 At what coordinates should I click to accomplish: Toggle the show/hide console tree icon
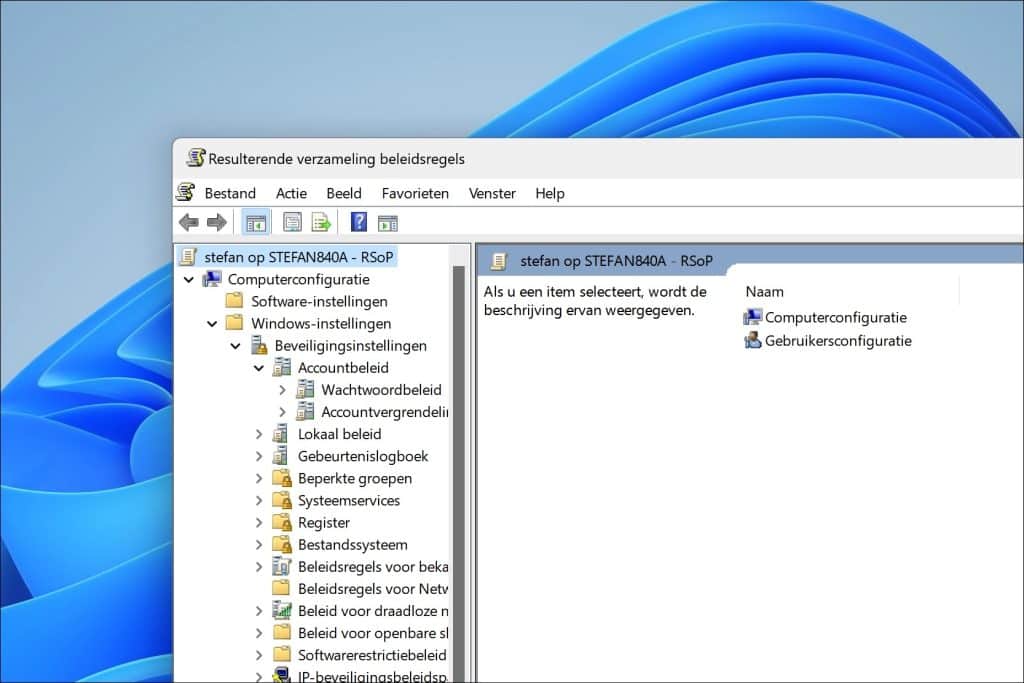coord(255,223)
